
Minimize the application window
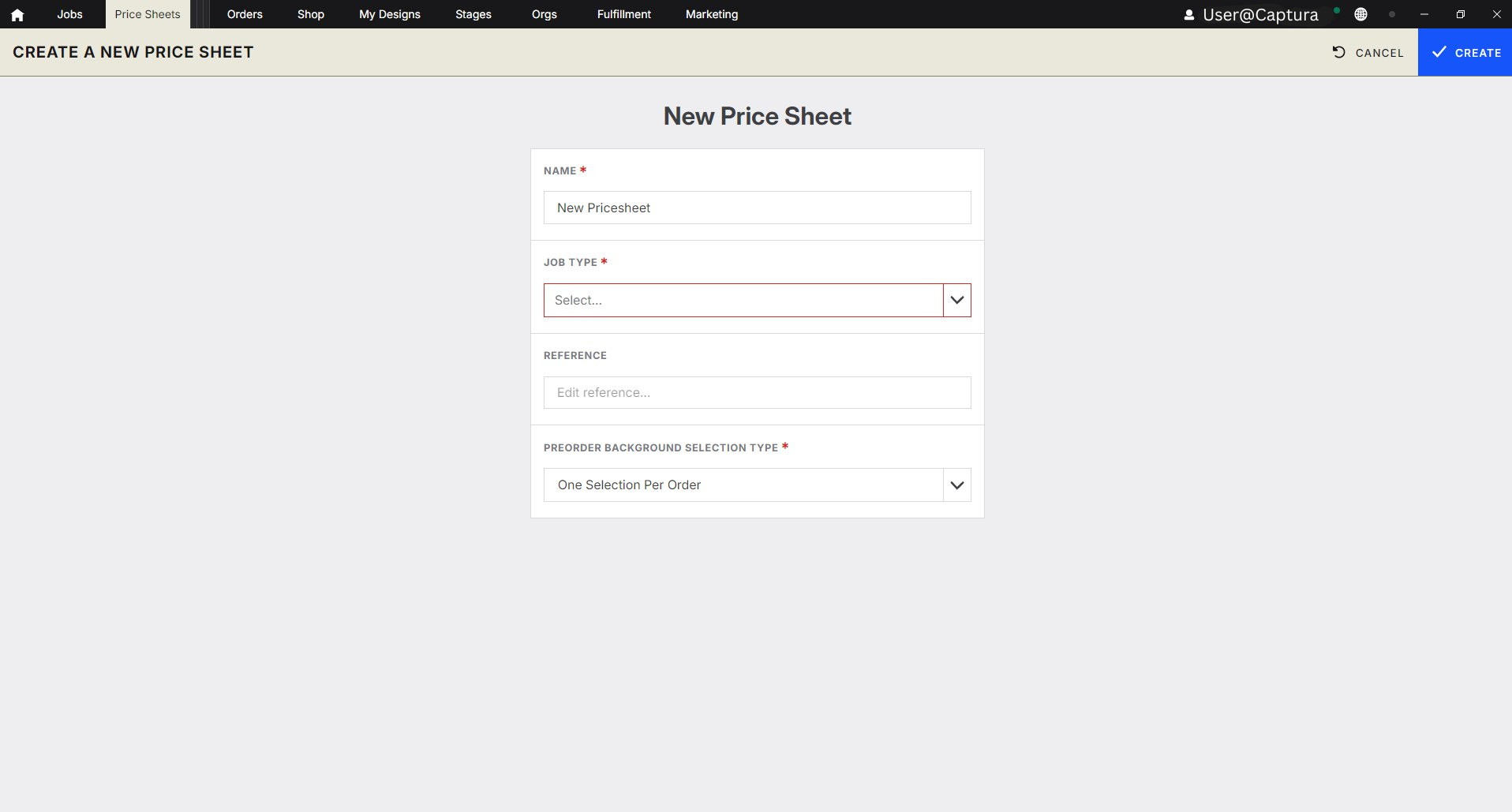[1424, 14]
